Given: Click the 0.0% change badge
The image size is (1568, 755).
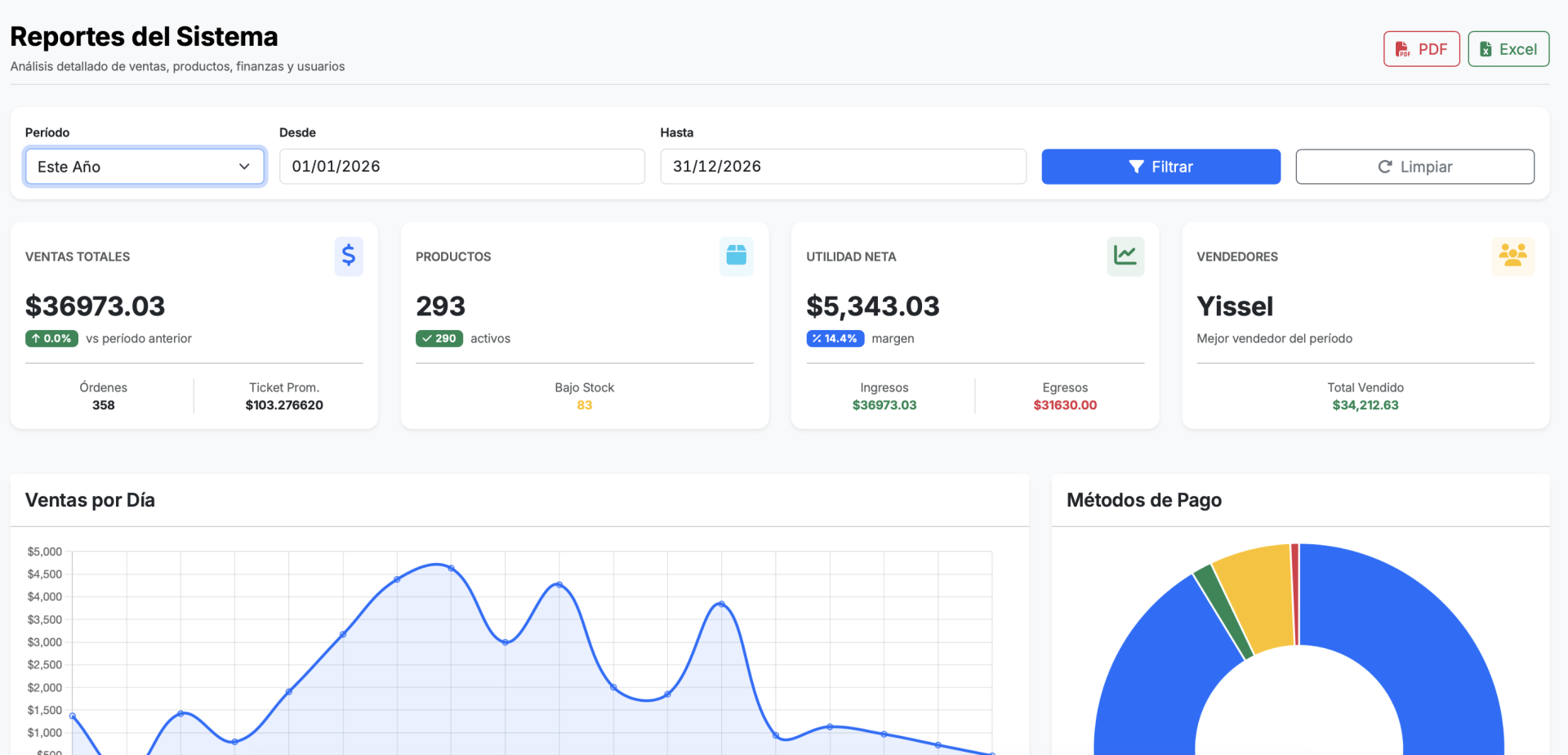Looking at the screenshot, I should pyautogui.click(x=51, y=338).
